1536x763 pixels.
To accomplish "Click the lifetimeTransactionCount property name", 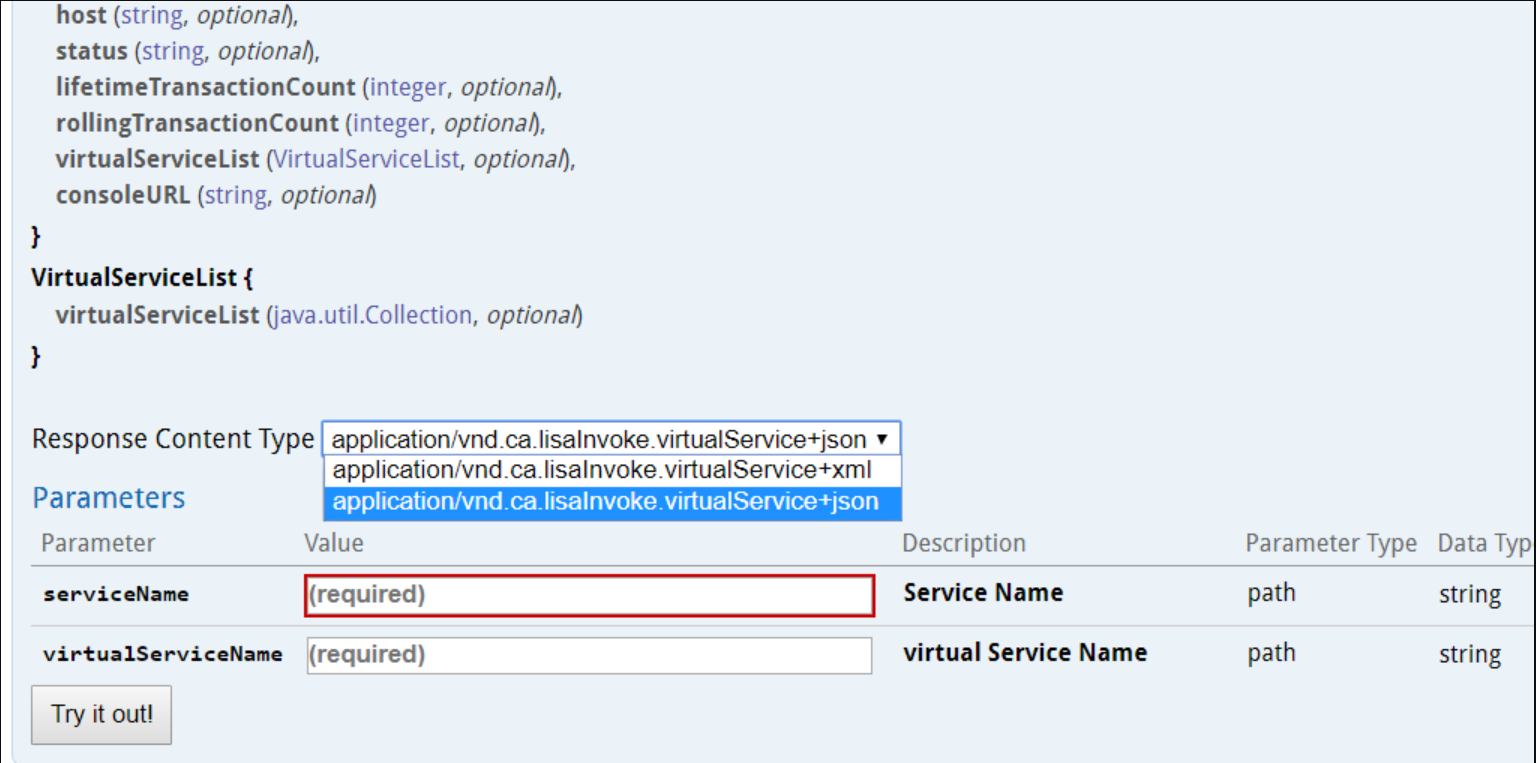I will (x=205, y=87).
